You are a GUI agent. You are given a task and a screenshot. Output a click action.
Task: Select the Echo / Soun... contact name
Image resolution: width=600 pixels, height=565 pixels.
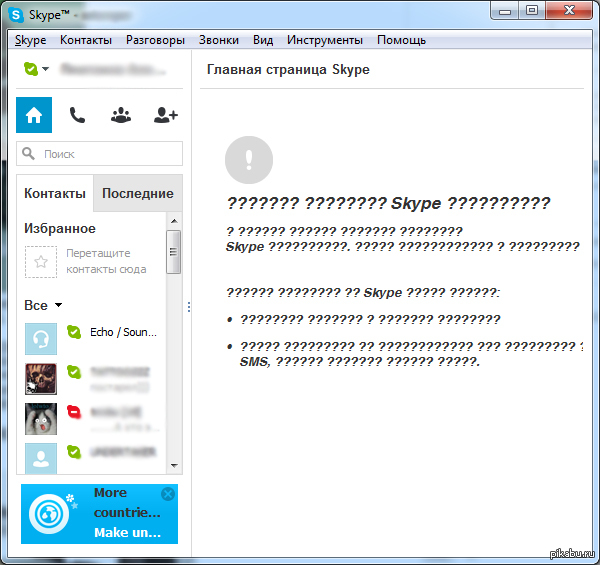pos(123,332)
